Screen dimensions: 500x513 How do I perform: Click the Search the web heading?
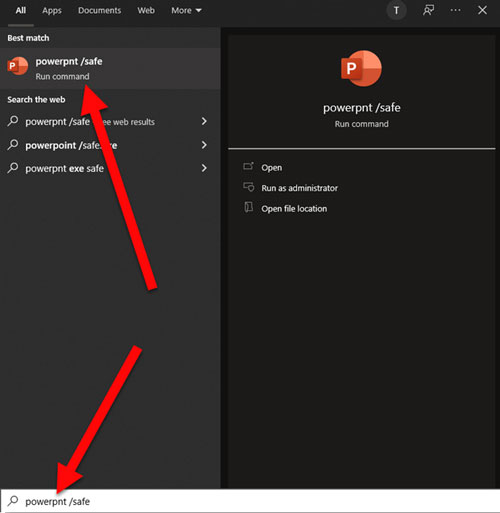coord(36,100)
